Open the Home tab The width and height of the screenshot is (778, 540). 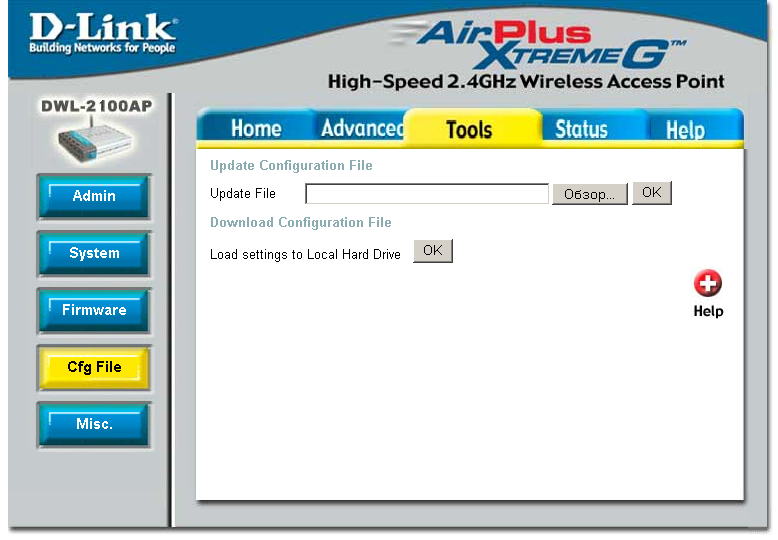pyautogui.click(x=256, y=129)
